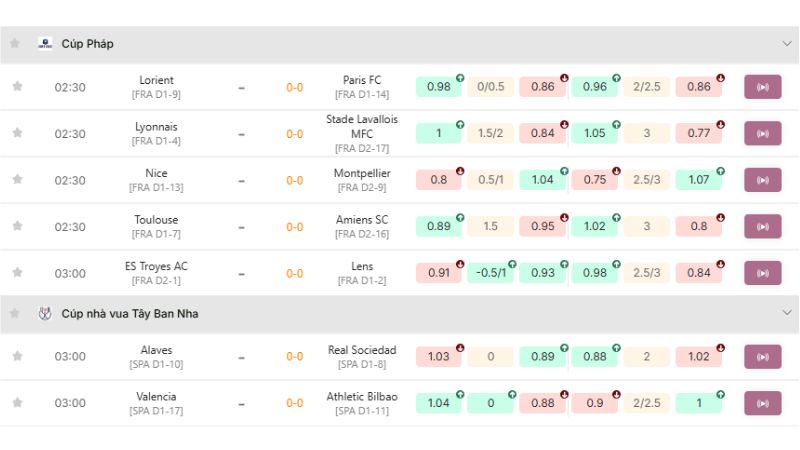Open live stream for Valencia vs Athletic Bilbao
Screen dimensions: 800x450
pyautogui.click(x=762, y=403)
